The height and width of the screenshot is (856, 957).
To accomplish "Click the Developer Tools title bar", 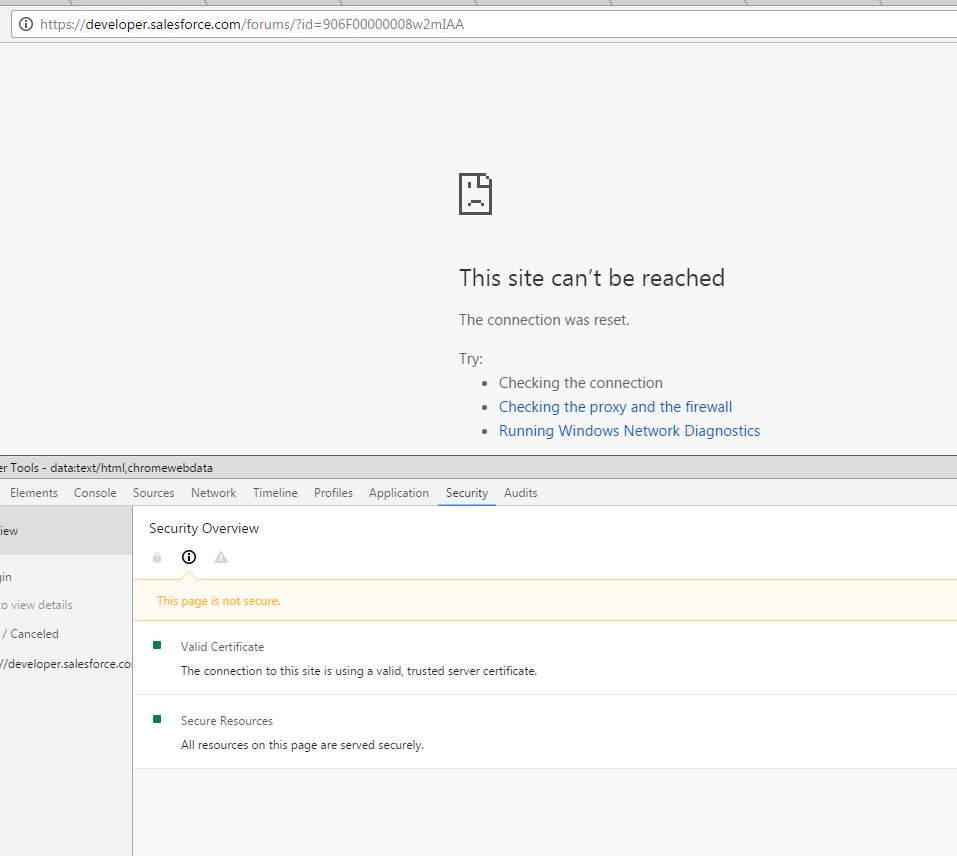I will tap(478, 467).
